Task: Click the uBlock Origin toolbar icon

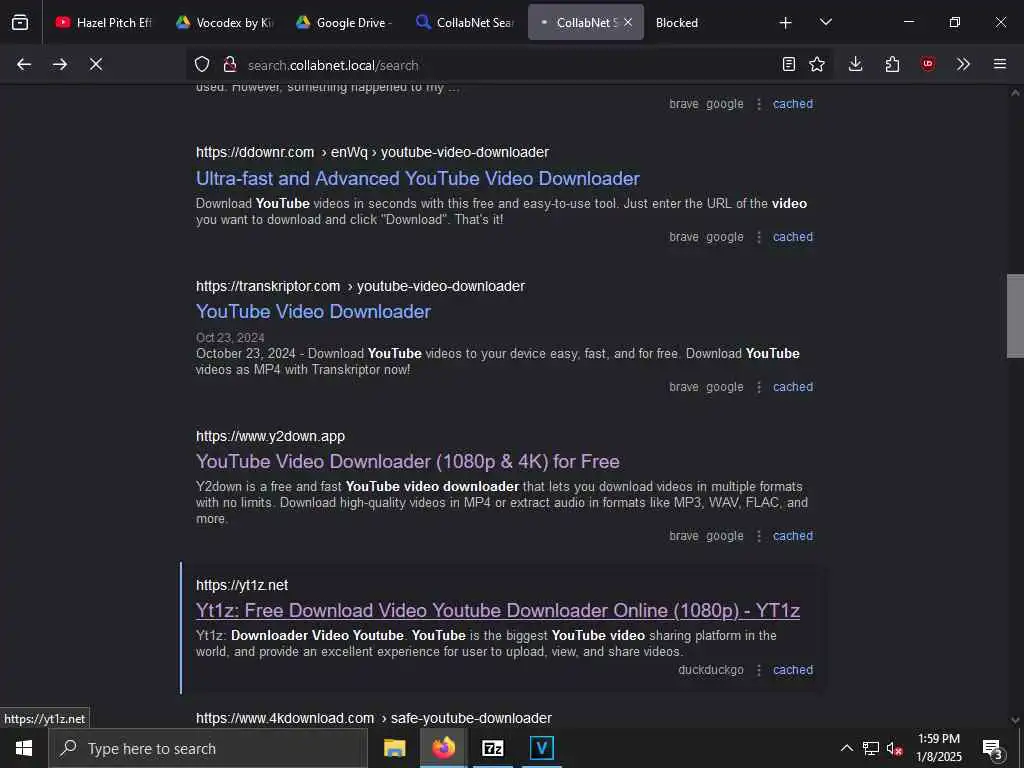Action: pos(928,64)
